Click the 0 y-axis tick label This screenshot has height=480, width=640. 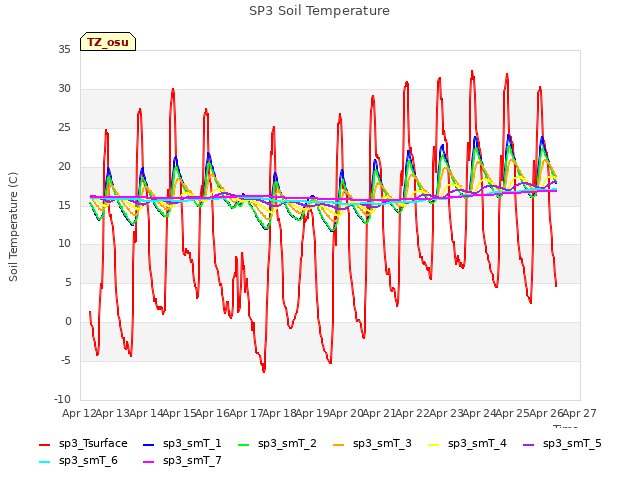[68, 322]
